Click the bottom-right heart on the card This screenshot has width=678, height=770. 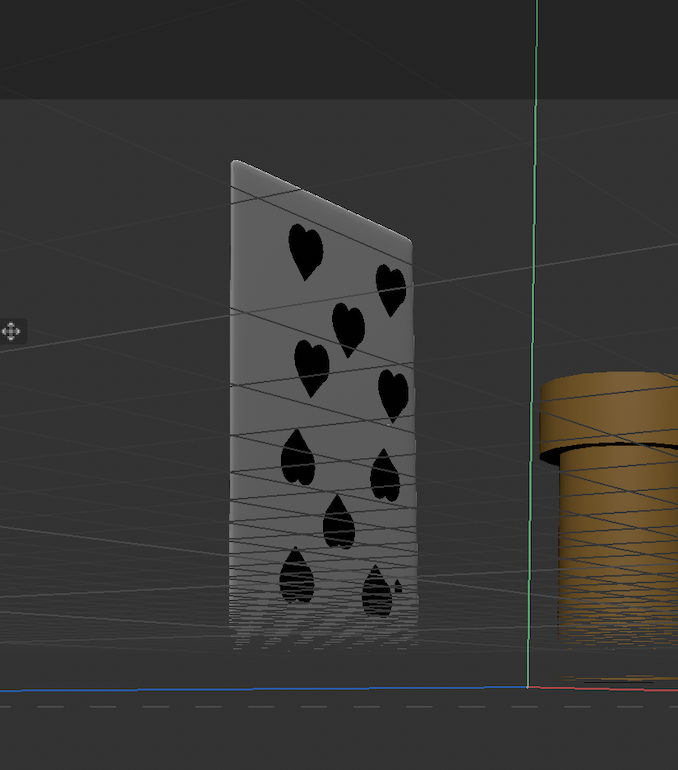pyautogui.click(x=376, y=591)
